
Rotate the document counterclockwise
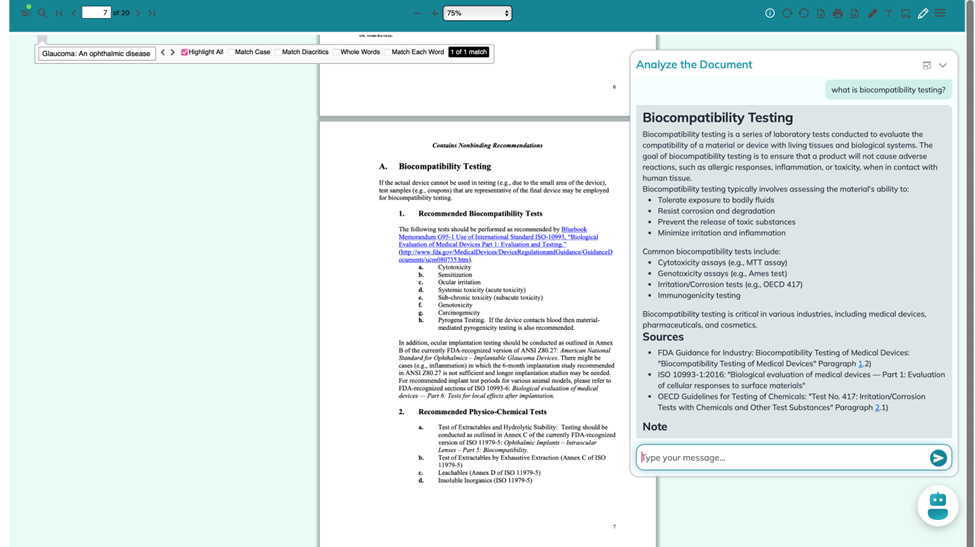click(804, 13)
